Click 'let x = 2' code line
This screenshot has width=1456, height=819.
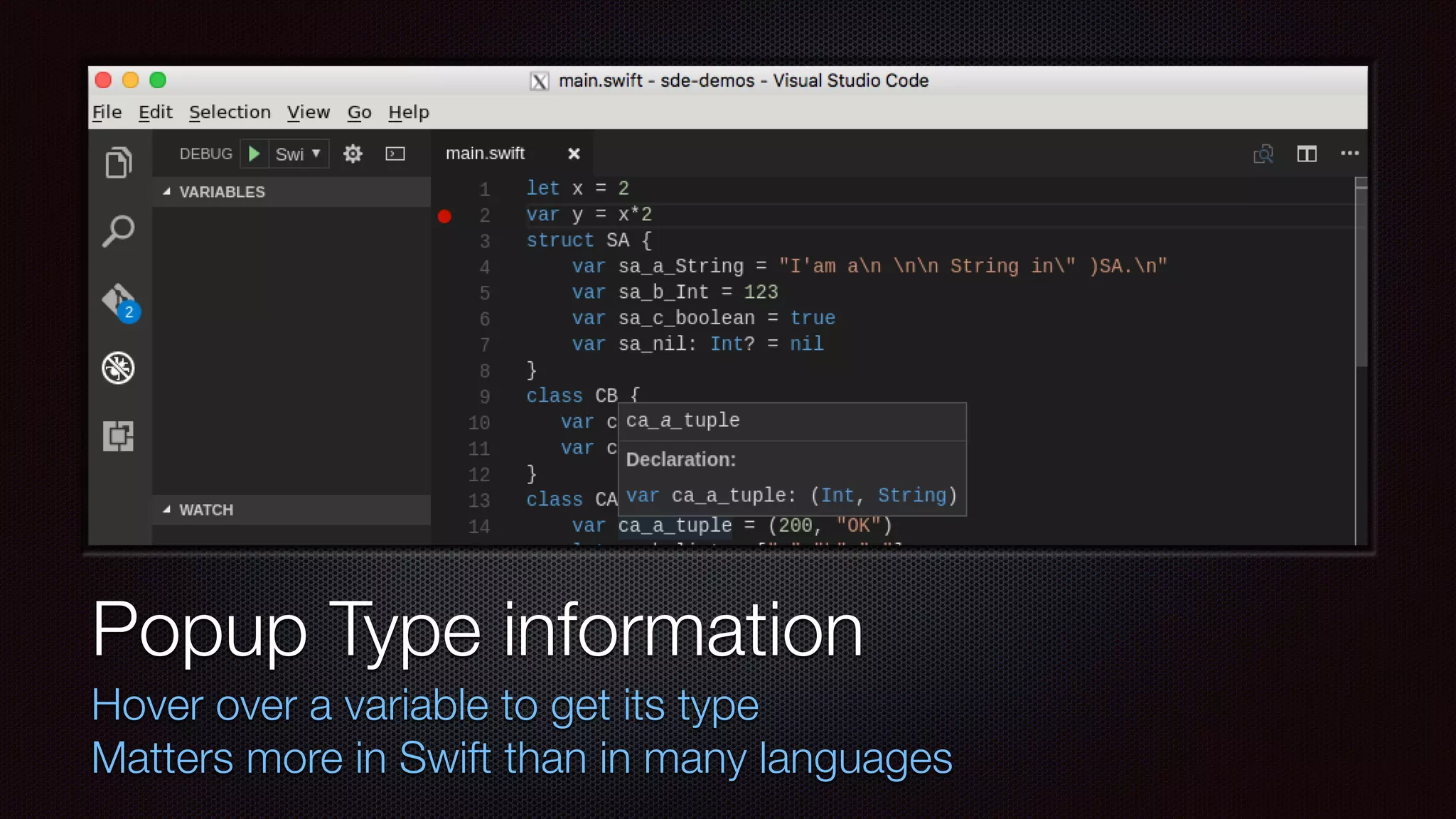(578, 188)
